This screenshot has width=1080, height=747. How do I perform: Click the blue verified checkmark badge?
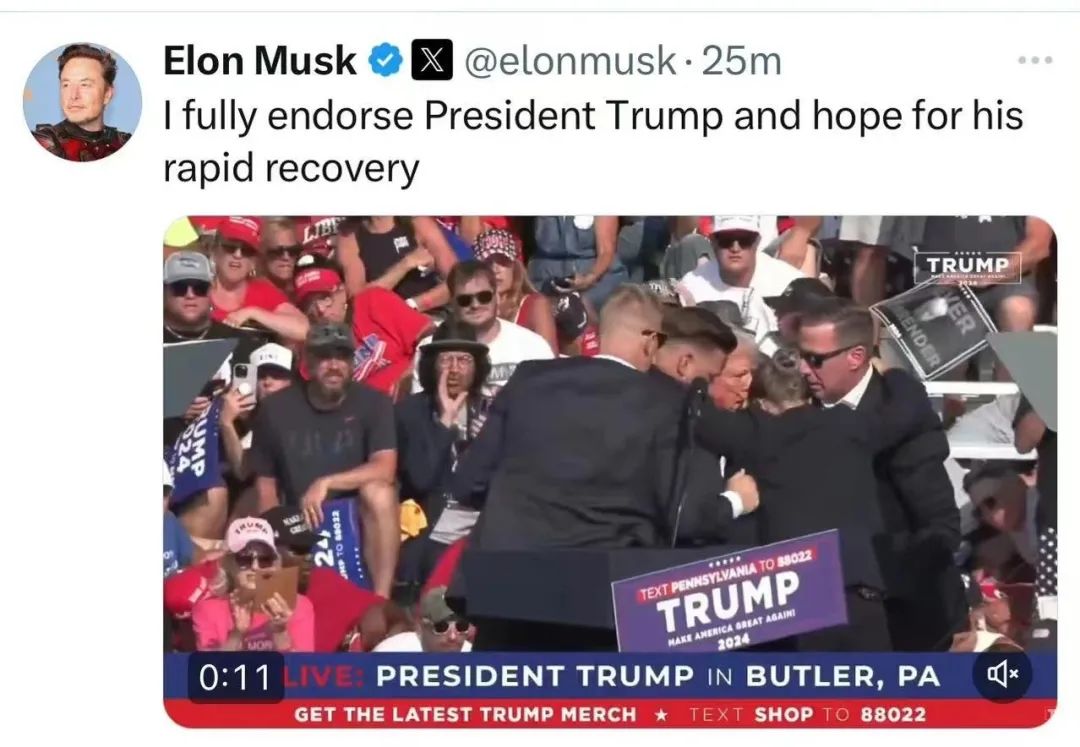(386, 60)
